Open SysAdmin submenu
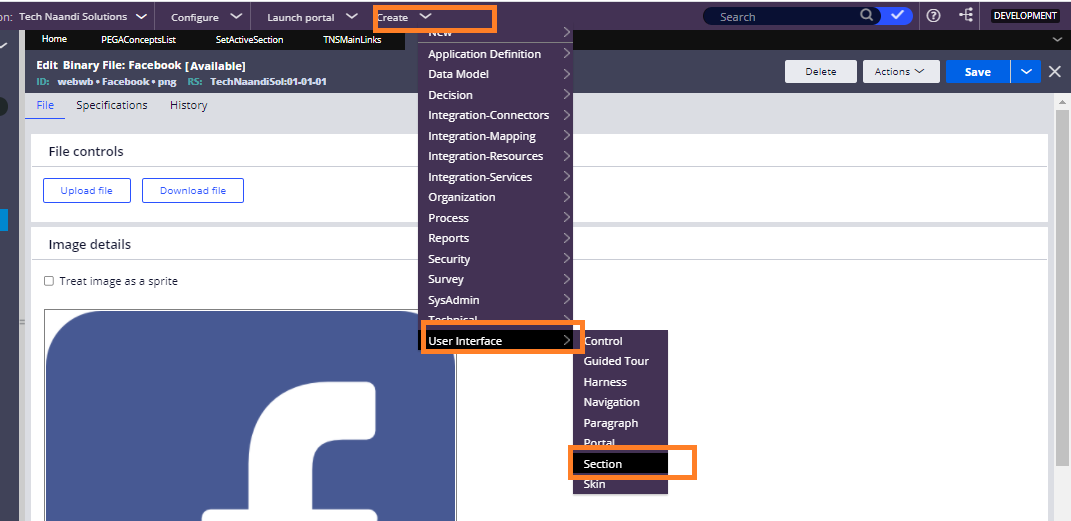 pyautogui.click(x=495, y=300)
